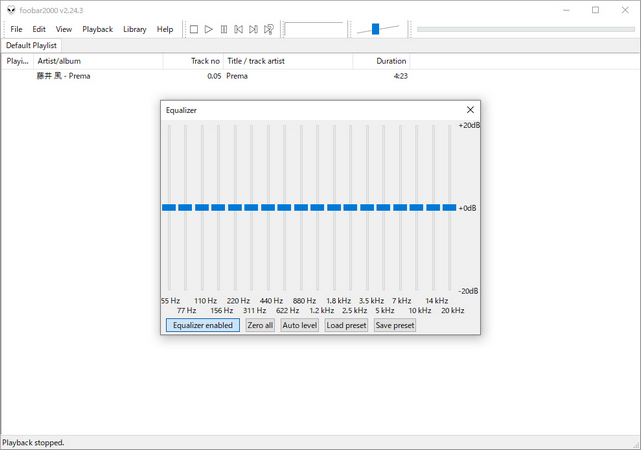Select the Default Playlist tab
Screen dimensions: 641x450
tap(31, 45)
